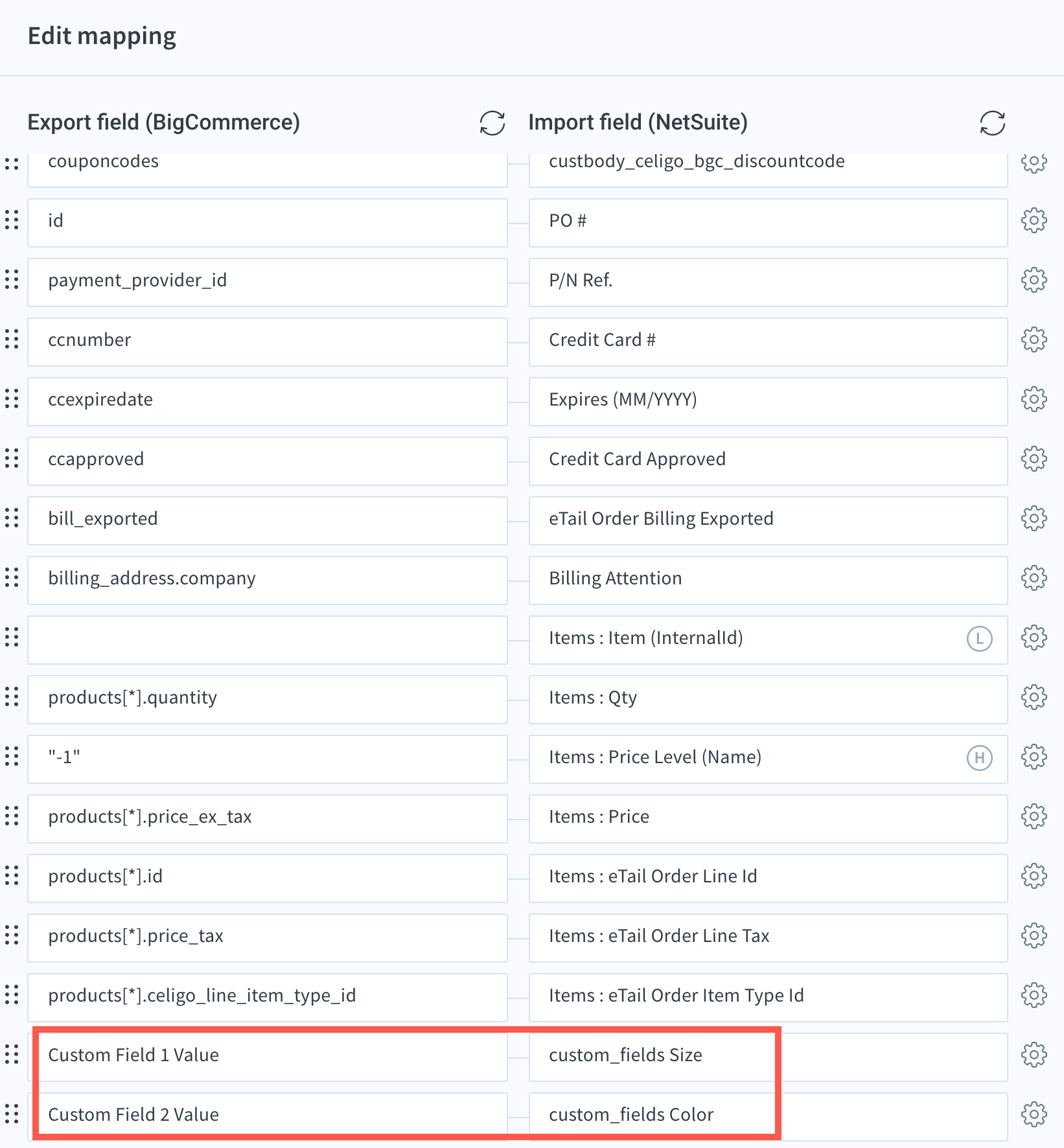The image size is (1064, 1148).
Task: Open settings gear for eTail Order Item Type Id
Action: click(x=1034, y=996)
